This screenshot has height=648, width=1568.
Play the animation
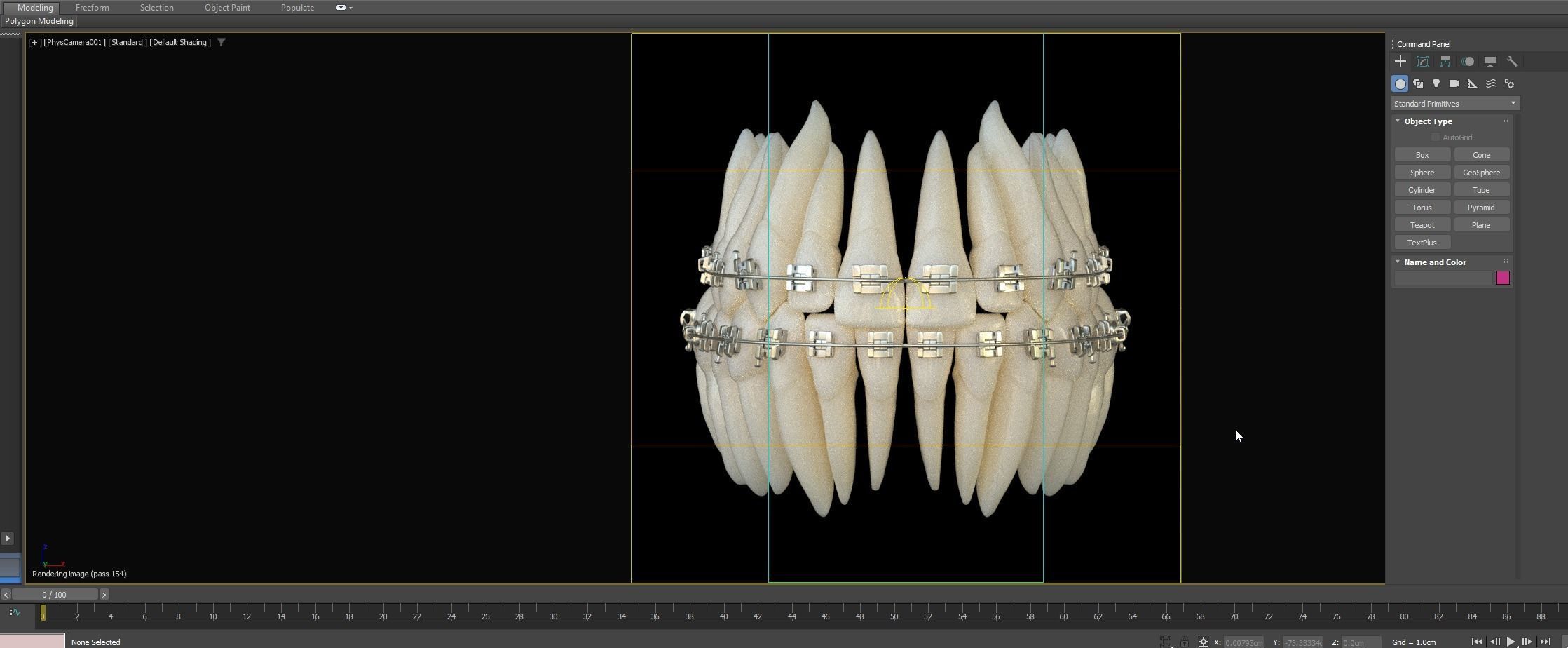coord(1511,642)
